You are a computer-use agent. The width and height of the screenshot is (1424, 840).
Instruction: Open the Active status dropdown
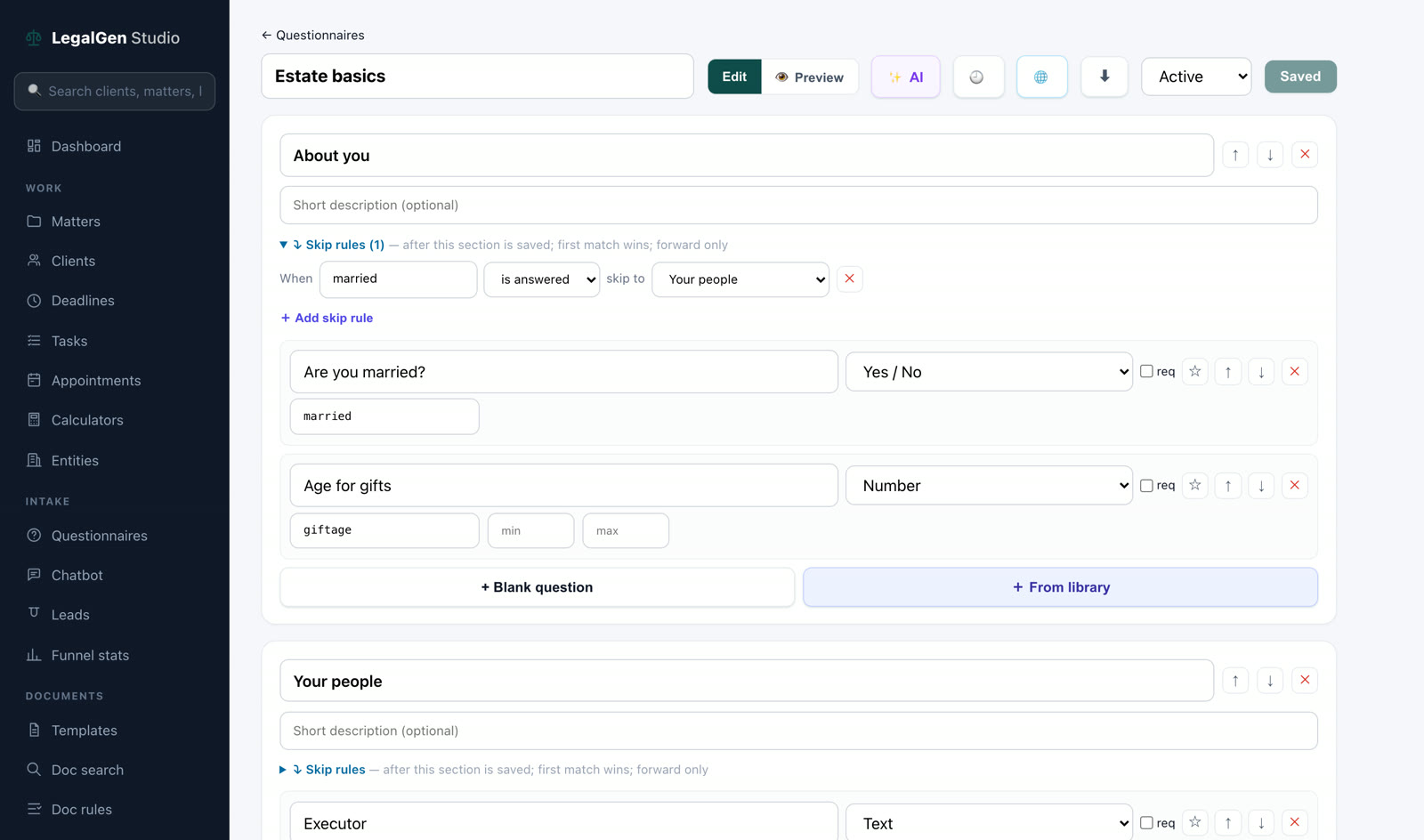click(1196, 77)
